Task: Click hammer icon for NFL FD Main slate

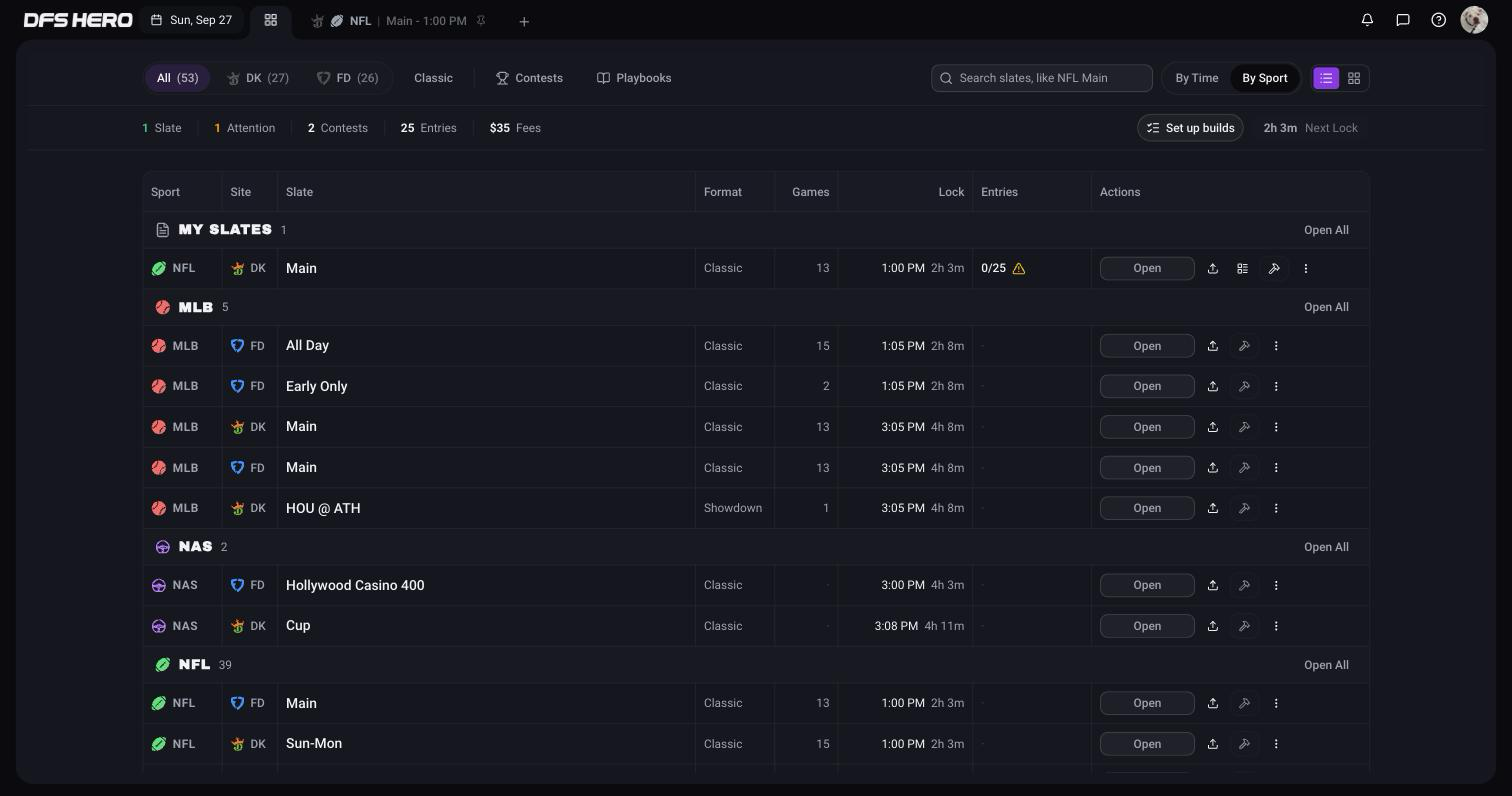Action: tap(1245, 703)
